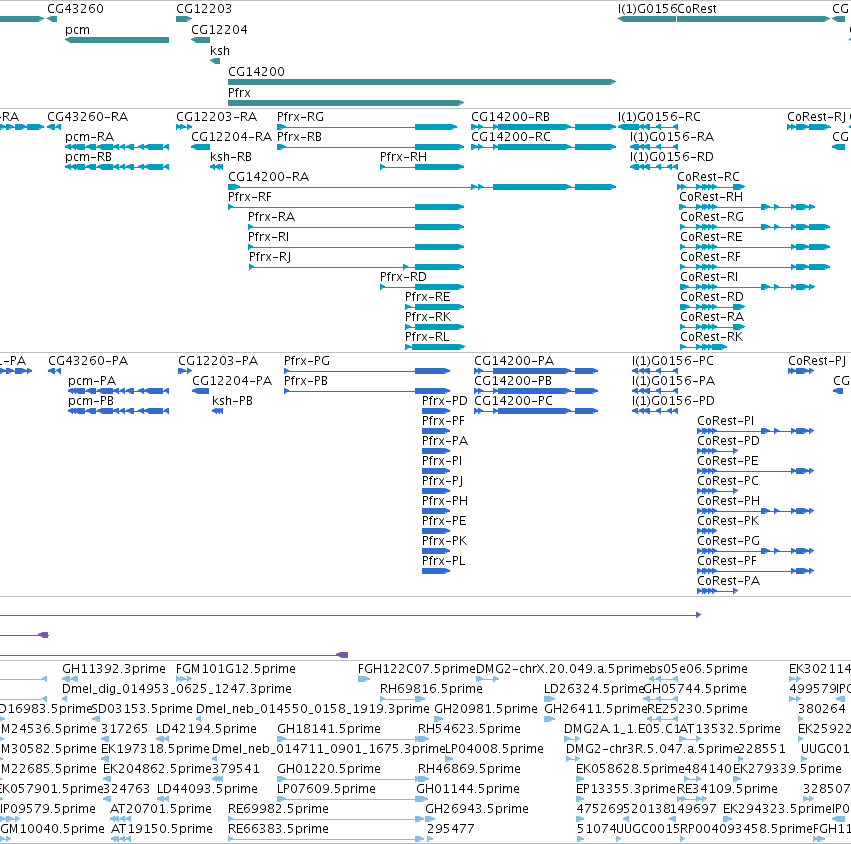Select protein CG14200-PB

click(536, 391)
